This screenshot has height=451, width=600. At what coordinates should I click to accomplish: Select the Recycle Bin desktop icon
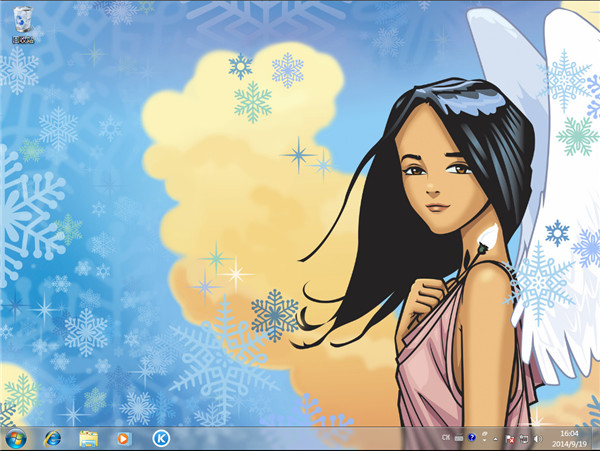21,17
